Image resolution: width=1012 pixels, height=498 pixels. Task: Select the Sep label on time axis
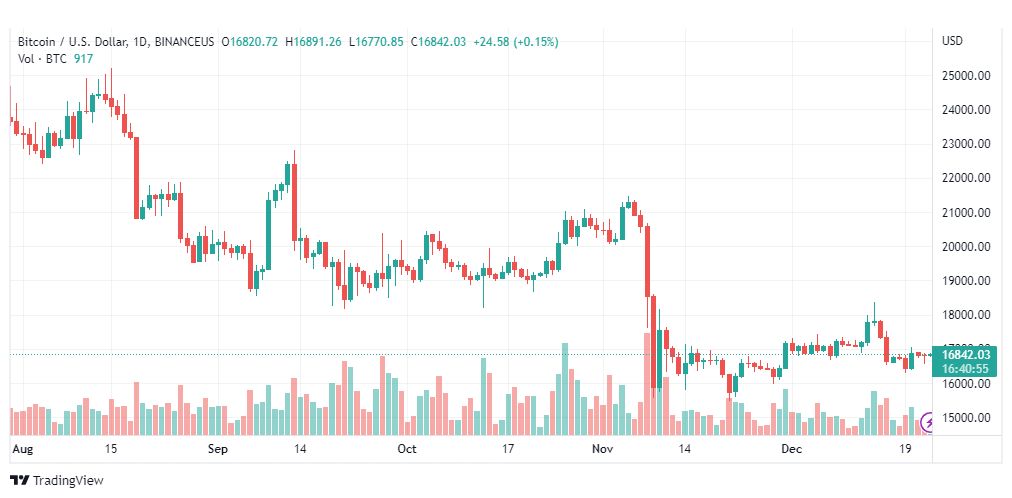pos(217,449)
